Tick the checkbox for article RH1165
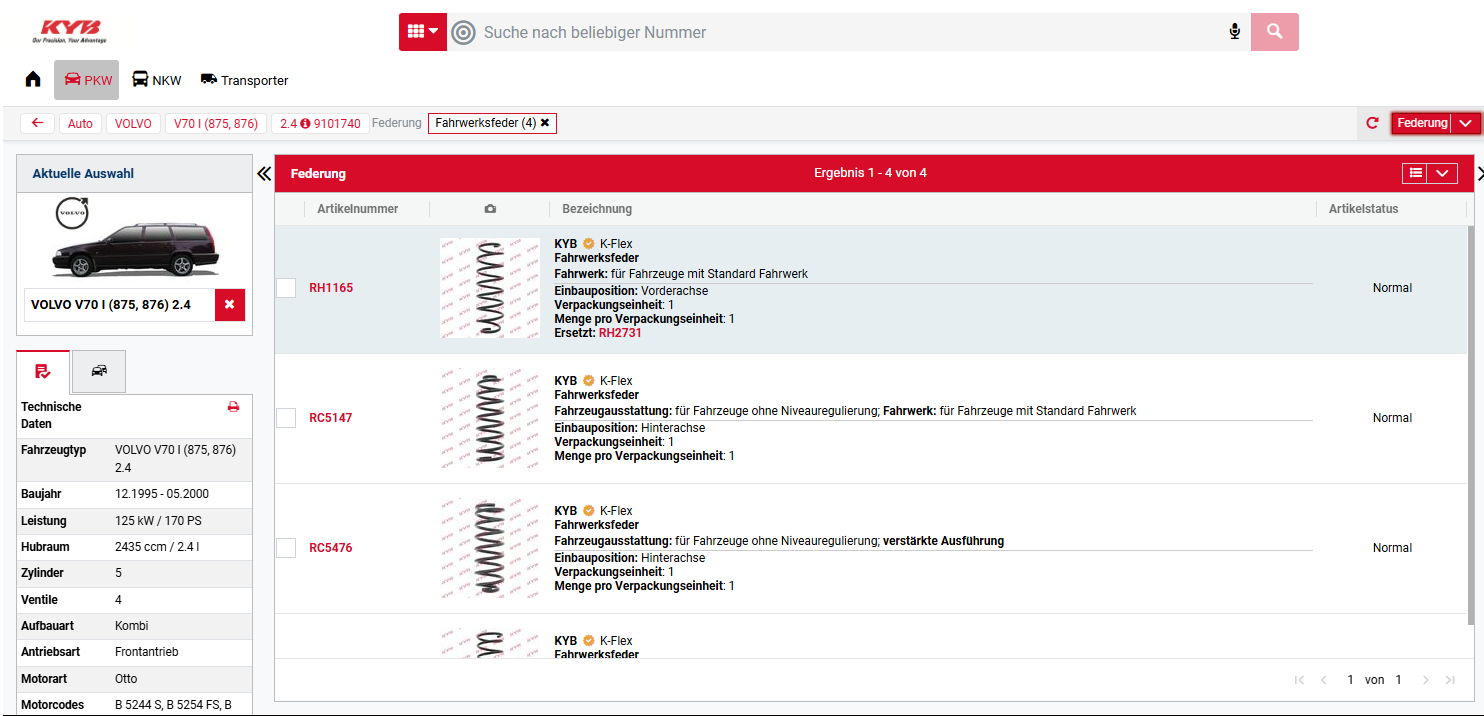This screenshot has height=716, width=1484. [x=286, y=288]
